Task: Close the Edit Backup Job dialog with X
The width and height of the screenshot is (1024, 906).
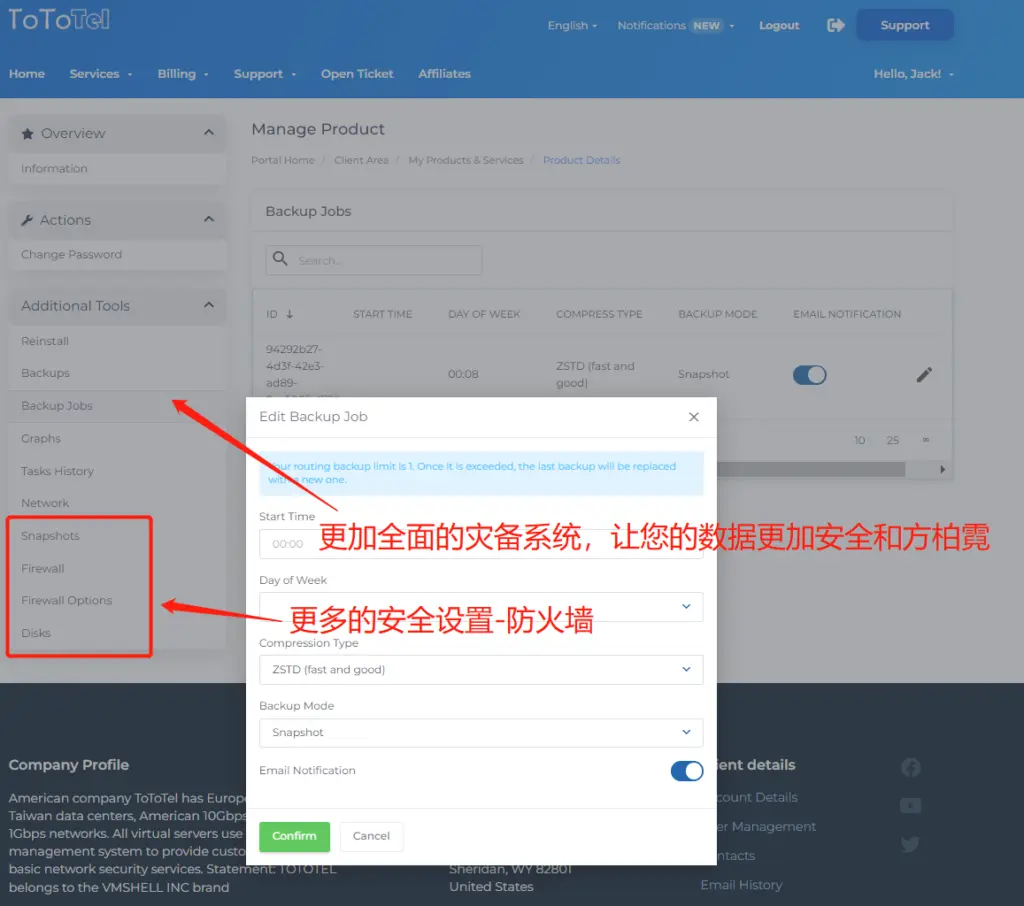Action: [x=693, y=417]
